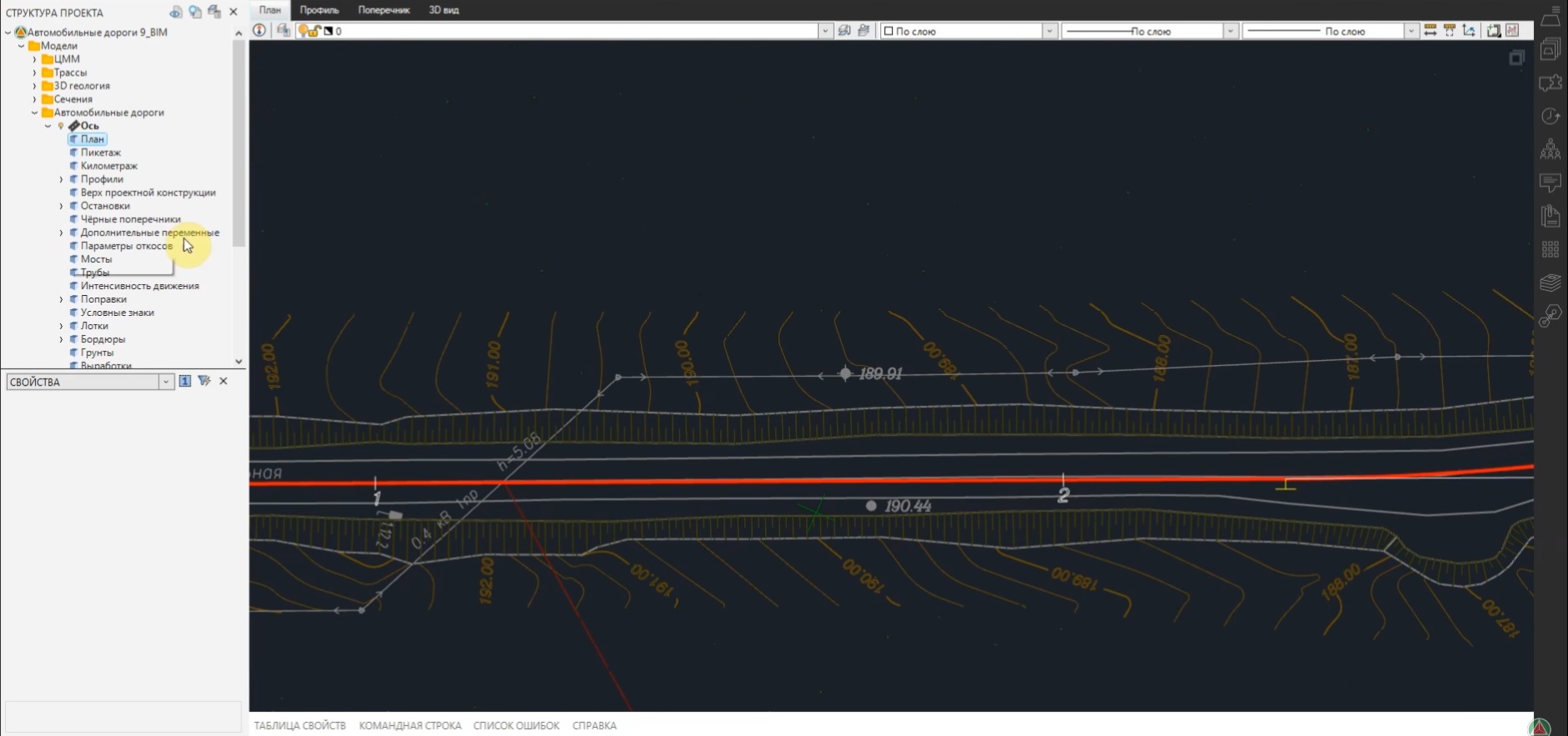Toggle the lightbulb of layer 0
Image resolution: width=1568 pixels, height=736 pixels.
click(304, 31)
